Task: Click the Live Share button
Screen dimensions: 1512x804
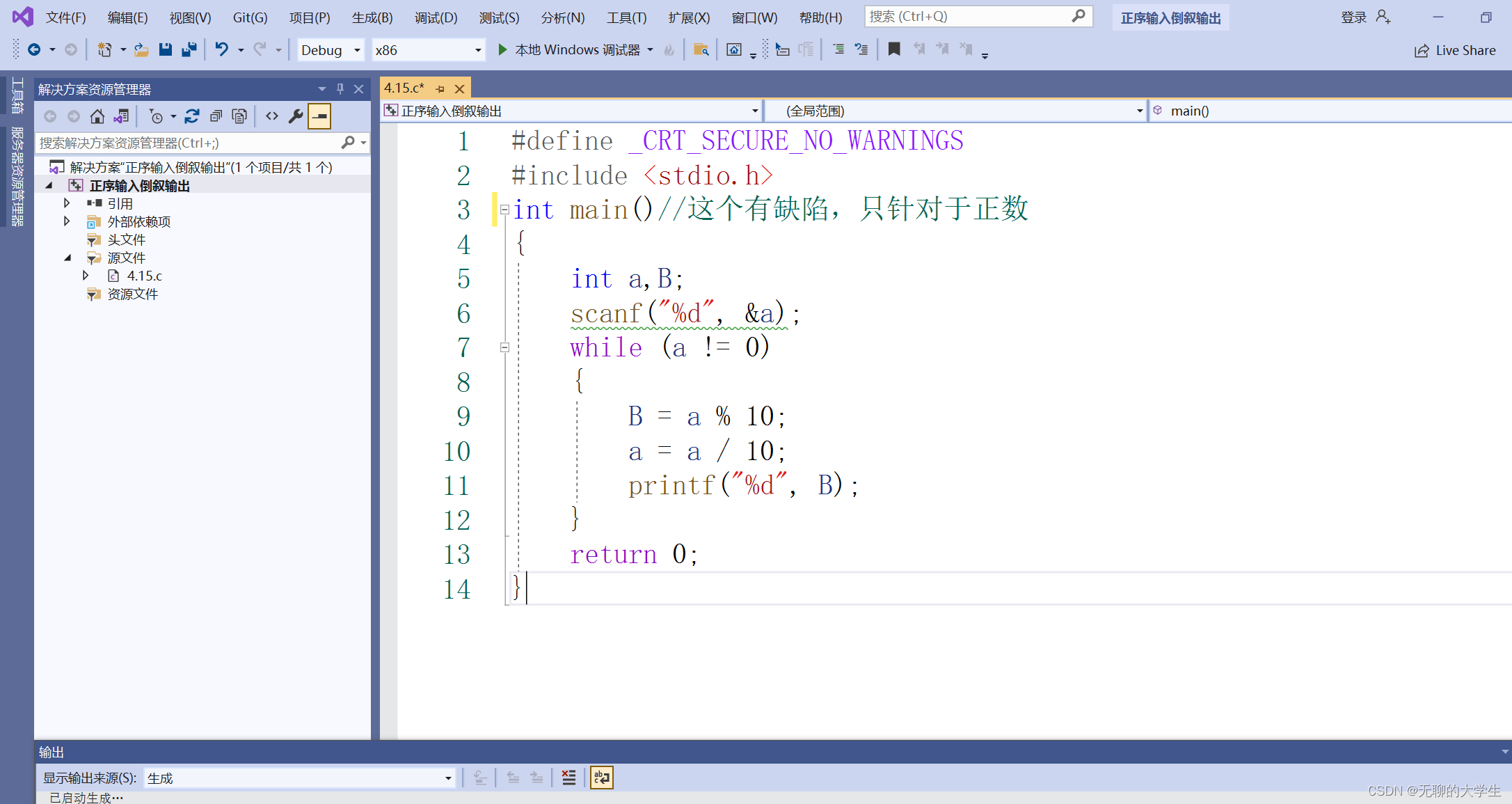Action: (1455, 50)
